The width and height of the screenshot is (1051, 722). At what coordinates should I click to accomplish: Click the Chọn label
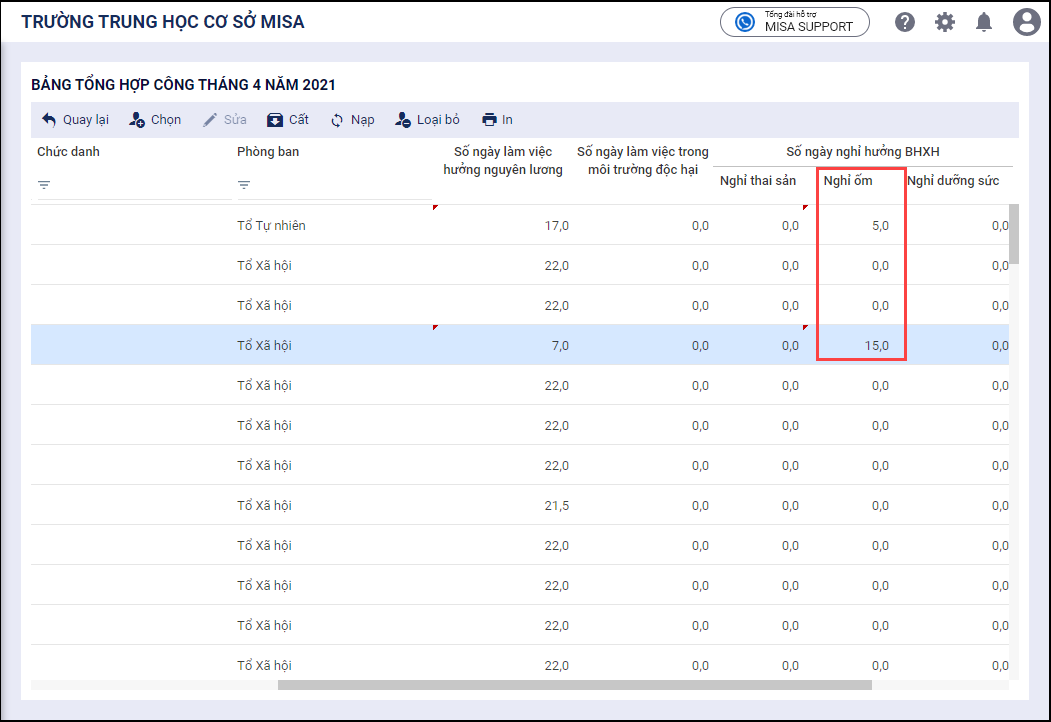pyautogui.click(x=166, y=119)
